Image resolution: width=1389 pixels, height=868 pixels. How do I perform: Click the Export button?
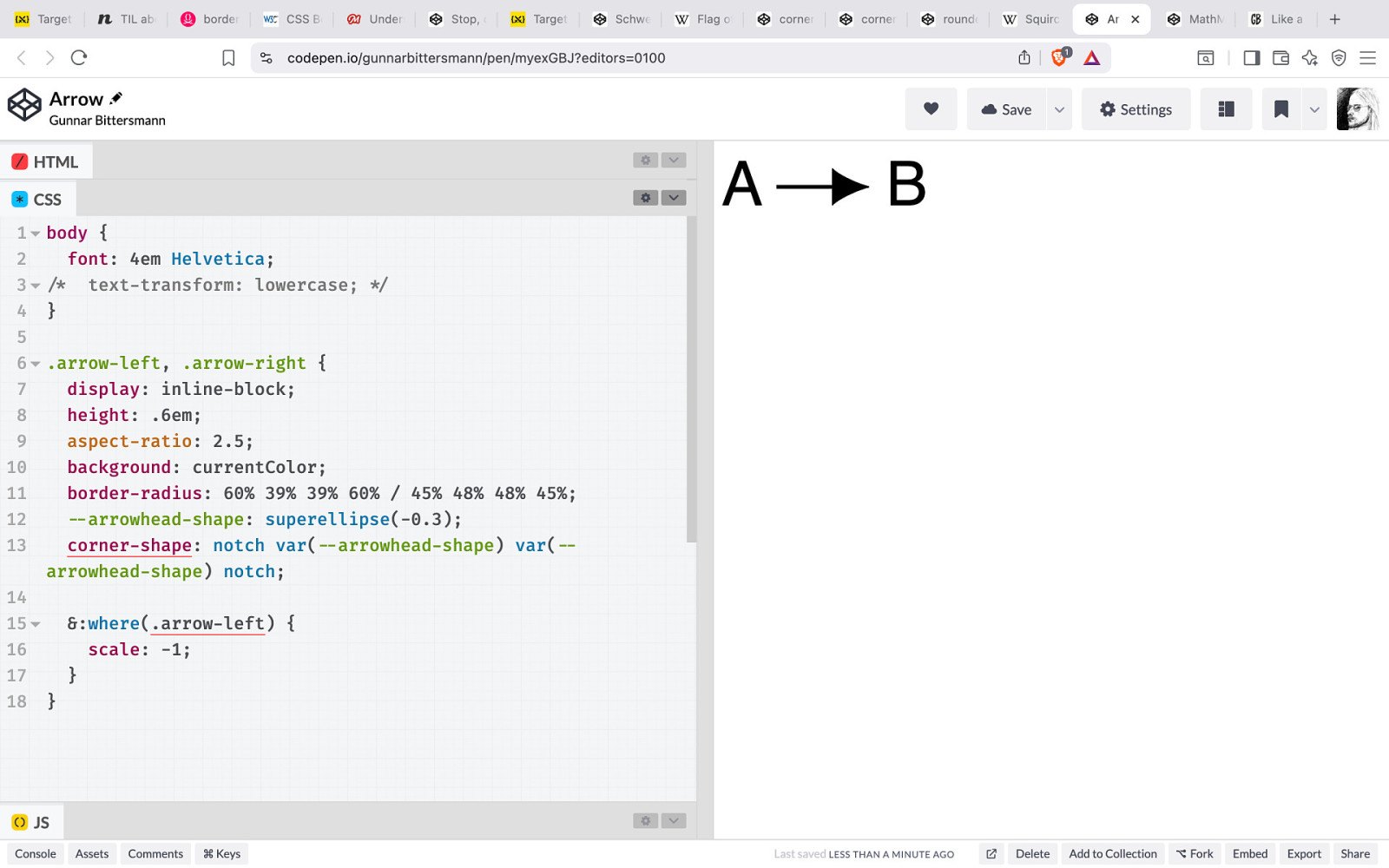point(1304,854)
